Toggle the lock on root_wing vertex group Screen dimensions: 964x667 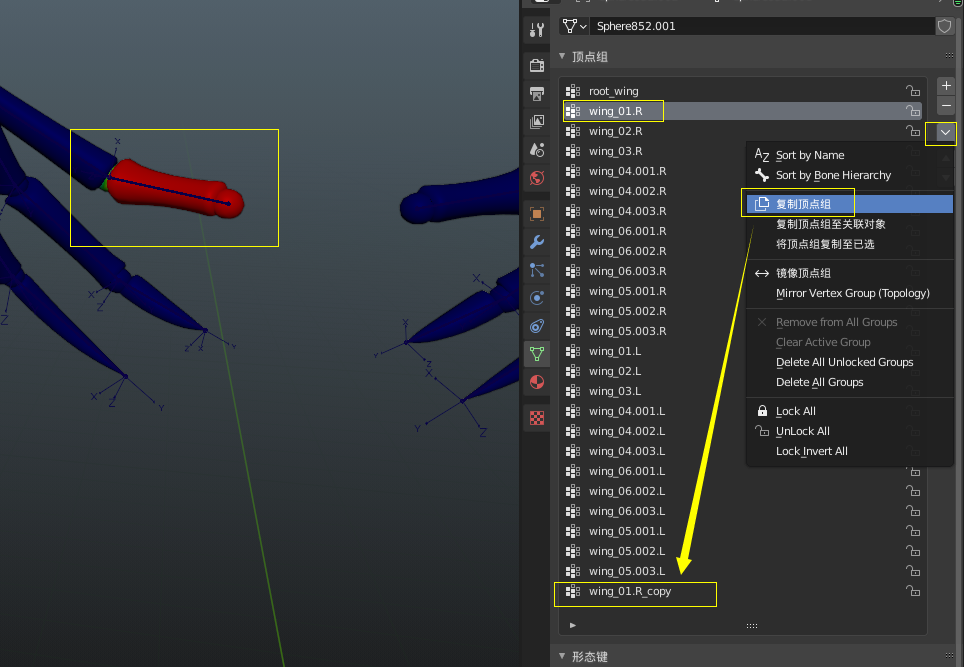point(913,90)
